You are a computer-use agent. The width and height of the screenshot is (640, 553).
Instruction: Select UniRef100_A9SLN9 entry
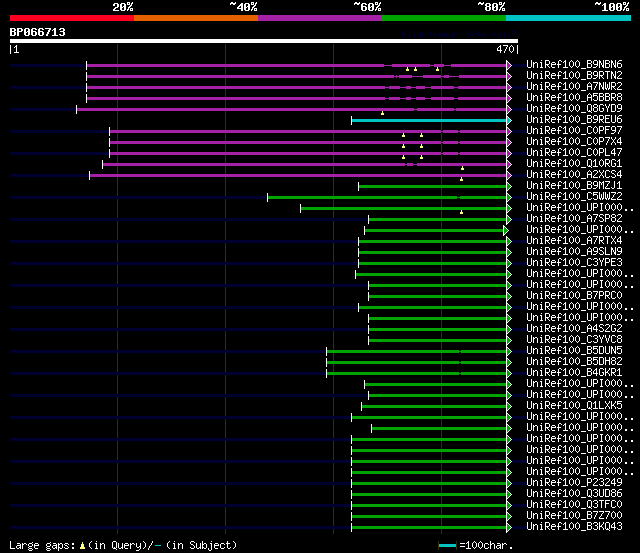point(574,251)
